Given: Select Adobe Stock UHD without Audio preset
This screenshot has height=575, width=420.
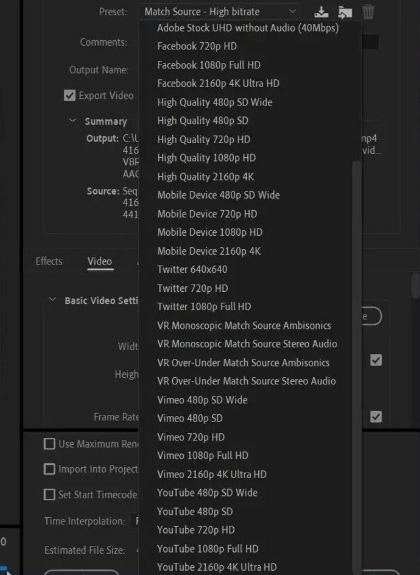Looking at the screenshot, I should (248, 28).
